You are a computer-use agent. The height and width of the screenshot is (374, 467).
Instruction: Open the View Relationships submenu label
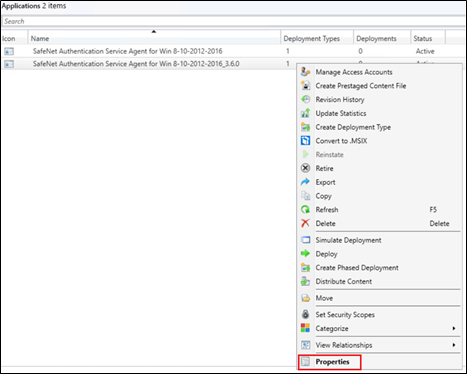[344, 345]
